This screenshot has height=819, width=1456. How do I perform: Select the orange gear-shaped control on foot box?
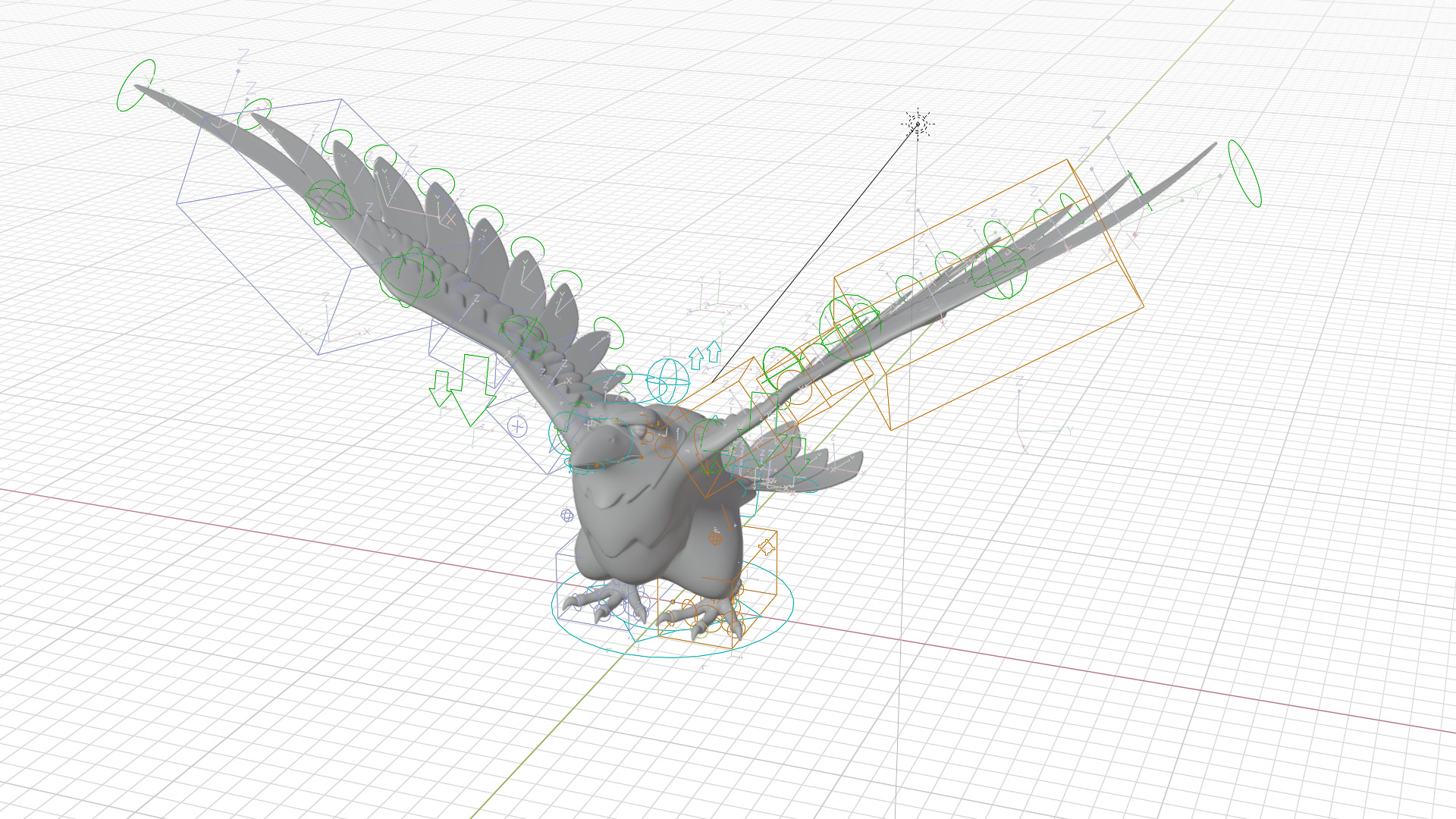(x=766, y=546)
